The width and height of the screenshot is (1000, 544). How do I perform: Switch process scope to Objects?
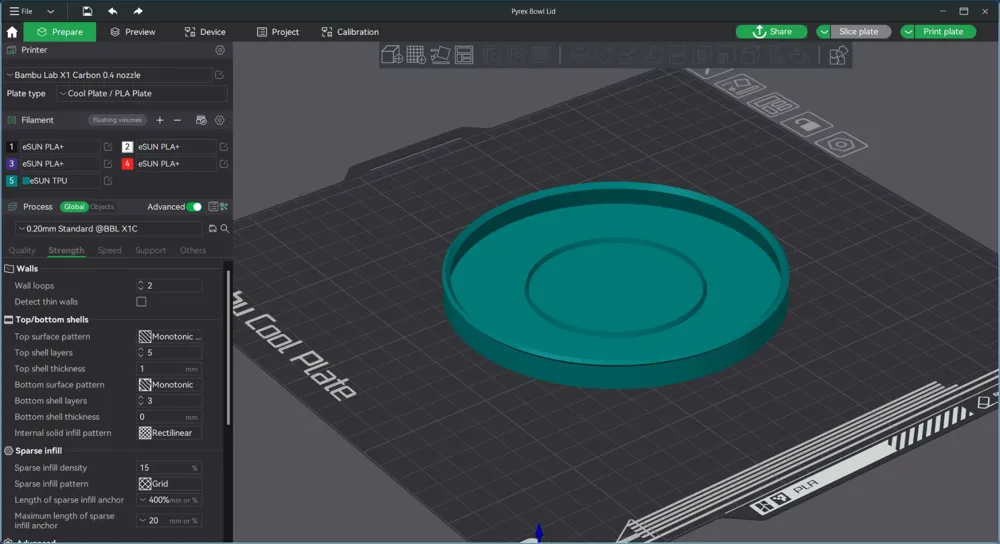tap(102, 207)
